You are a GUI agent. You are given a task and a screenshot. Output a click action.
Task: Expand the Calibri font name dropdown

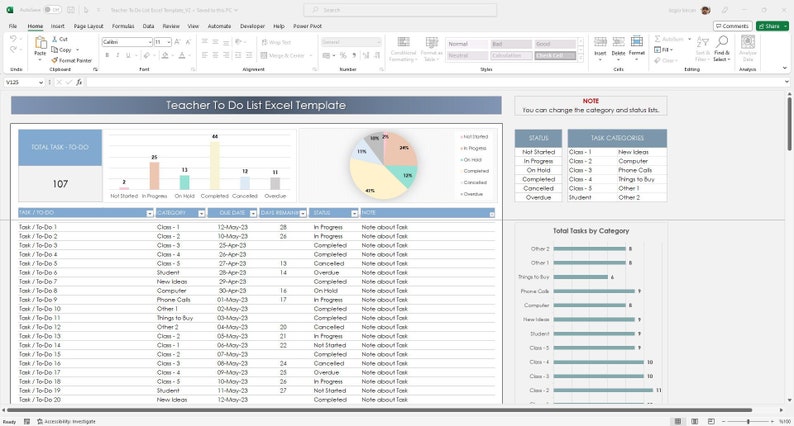point(150,42)
